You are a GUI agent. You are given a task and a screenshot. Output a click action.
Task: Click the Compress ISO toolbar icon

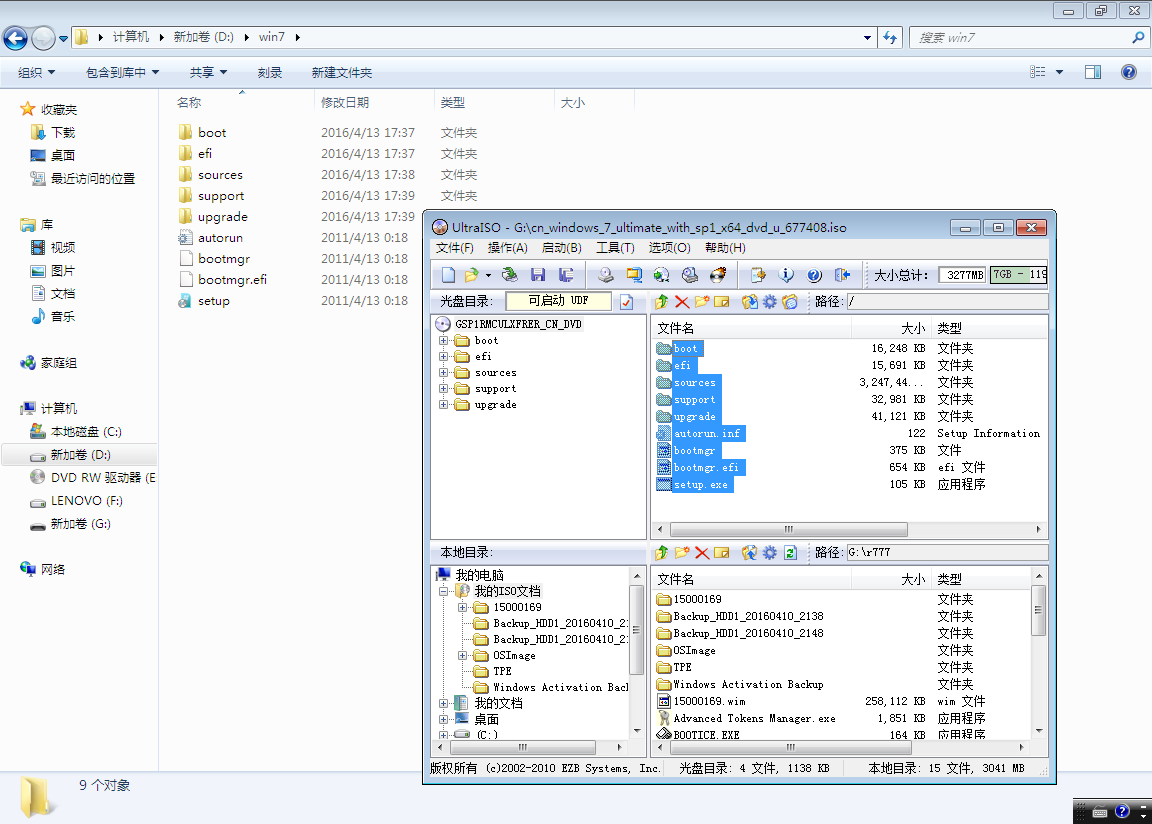tap(633, 275)
